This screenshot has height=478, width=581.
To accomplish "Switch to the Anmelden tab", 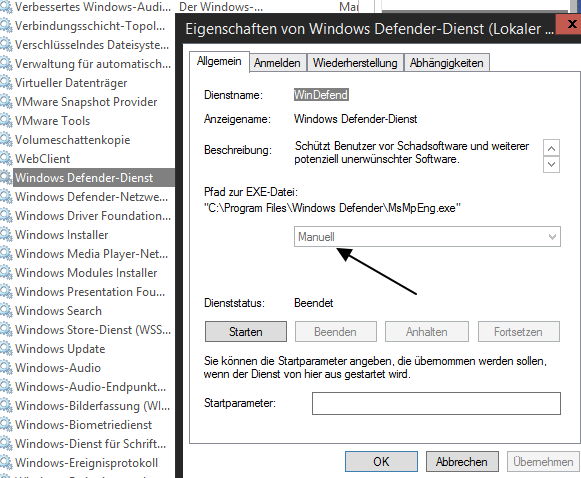I will pyautogui.click(x=277, y=63).
